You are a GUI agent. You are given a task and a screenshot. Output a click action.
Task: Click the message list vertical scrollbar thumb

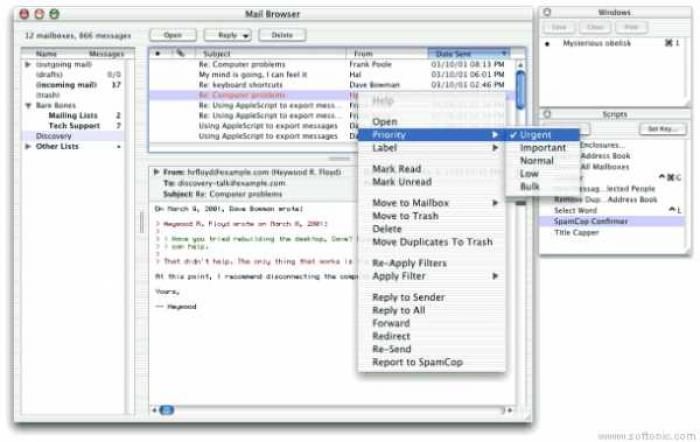click(521, 89)
